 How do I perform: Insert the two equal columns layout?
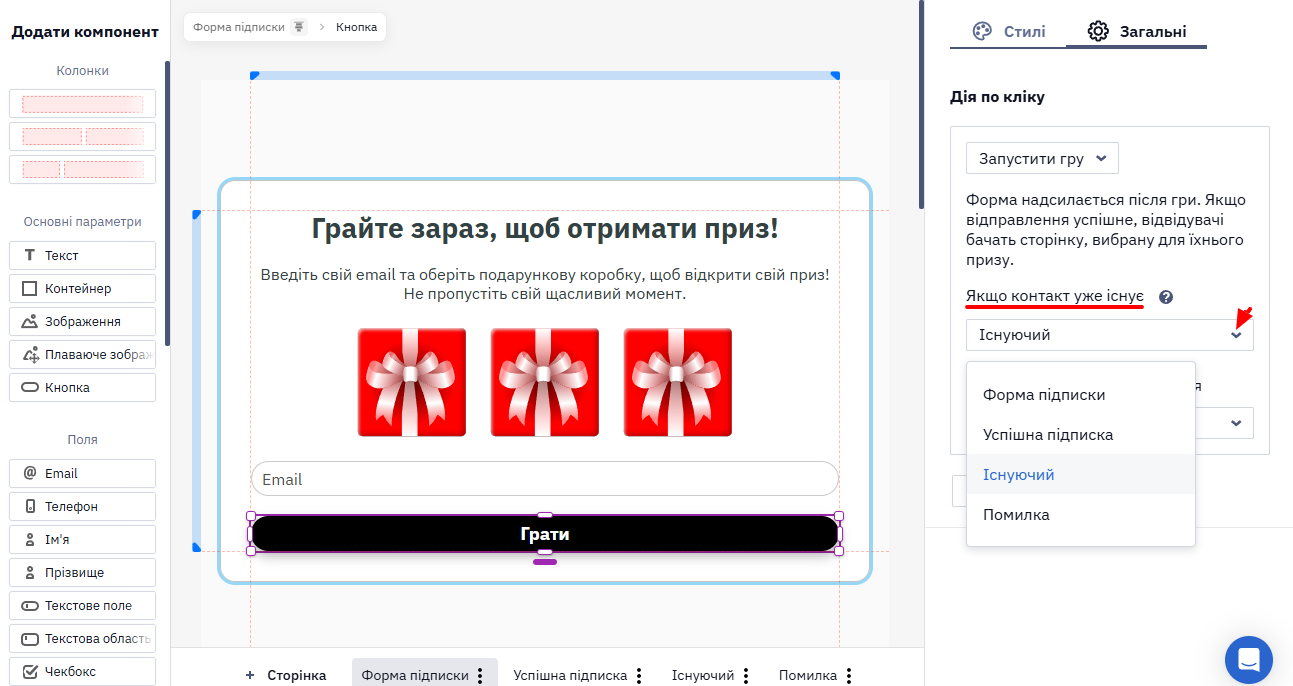(82, 136)
